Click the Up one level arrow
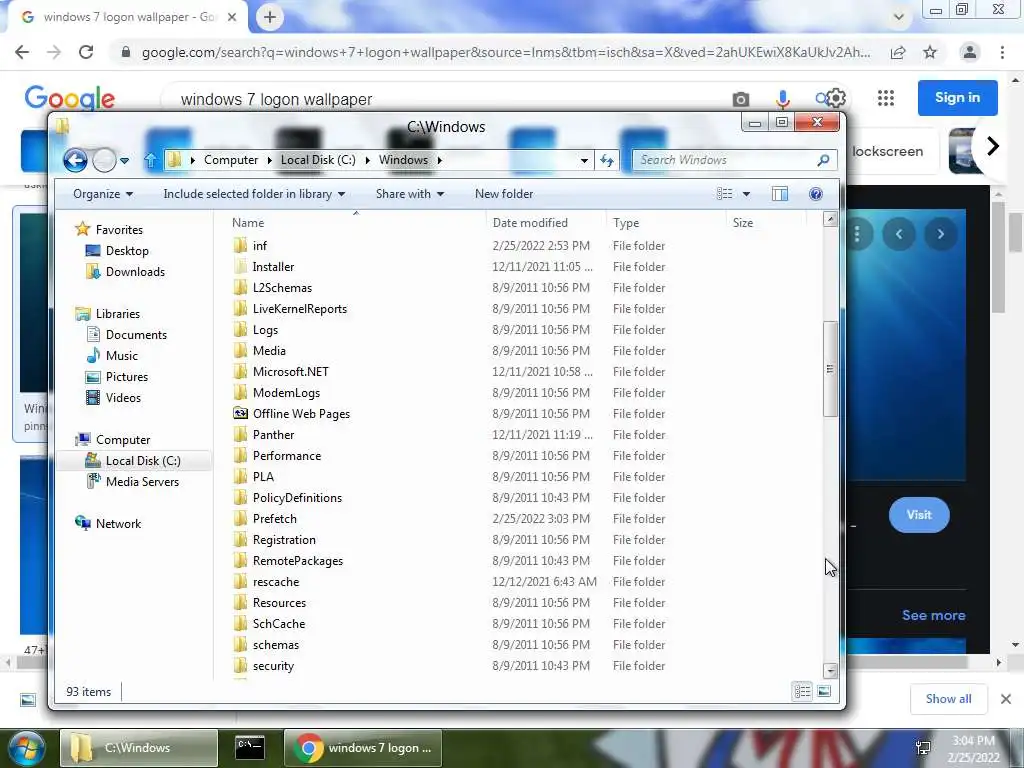Screen dimensions: 1024x768 150,160
